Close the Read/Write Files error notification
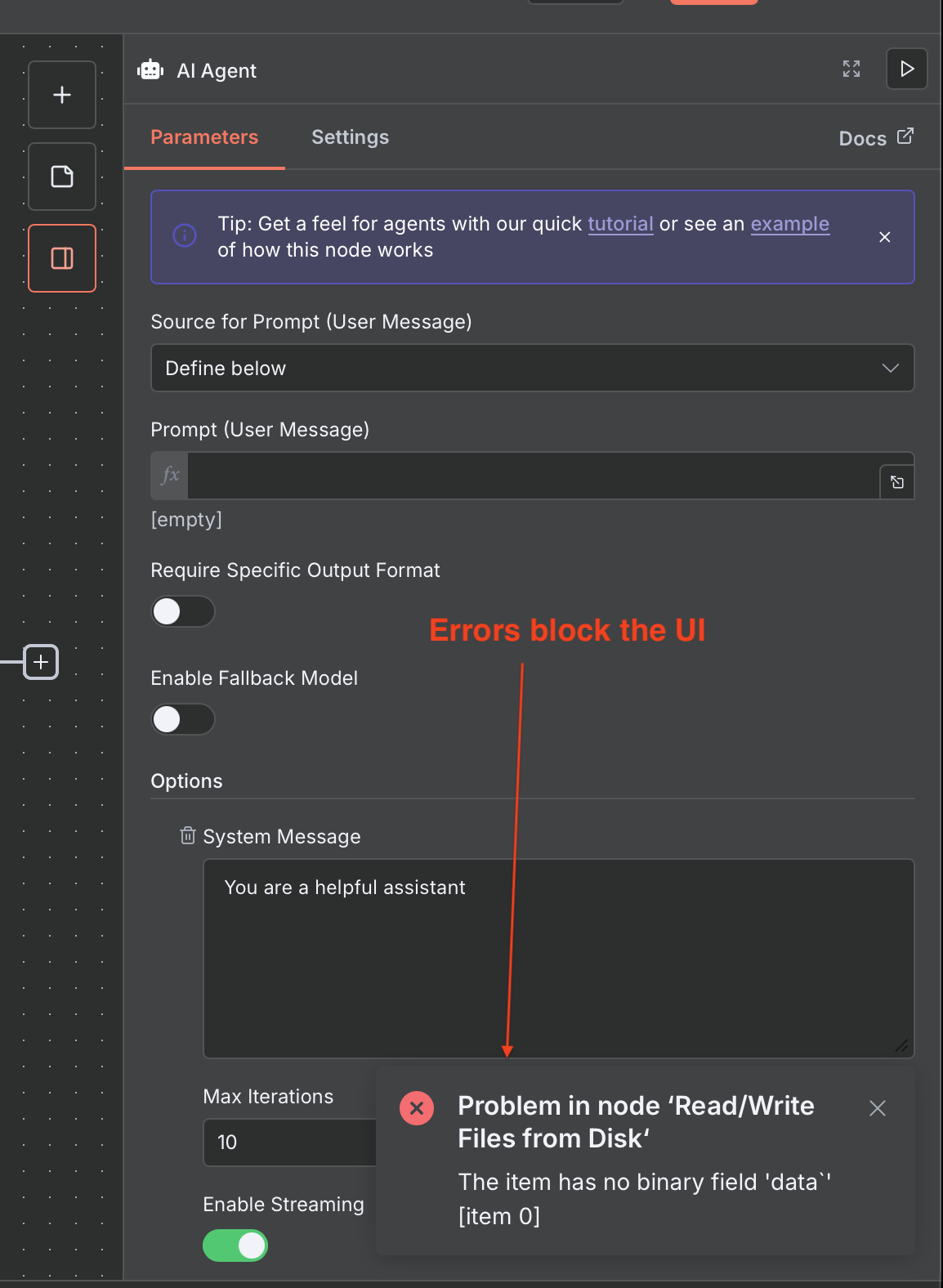 coord(878,1108)
